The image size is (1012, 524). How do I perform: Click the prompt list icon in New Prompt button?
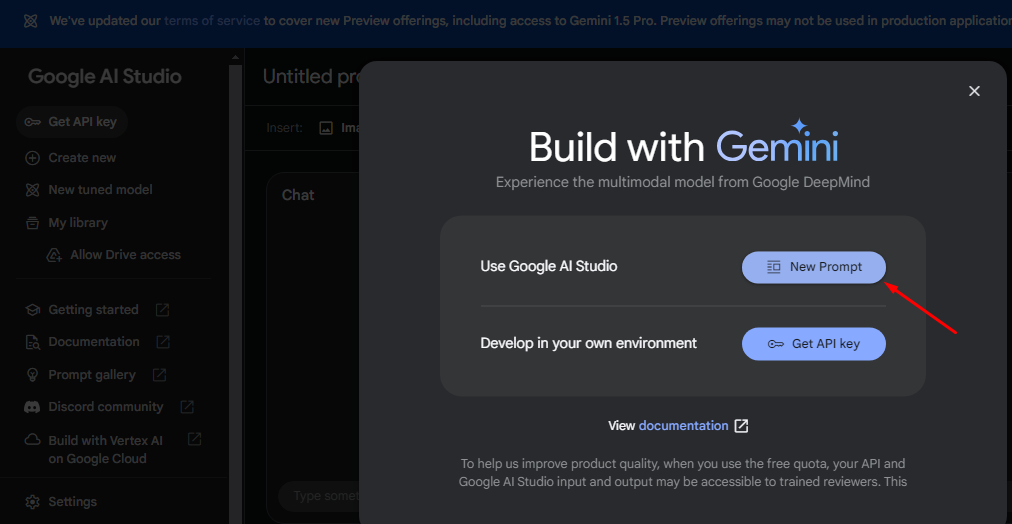773,267
